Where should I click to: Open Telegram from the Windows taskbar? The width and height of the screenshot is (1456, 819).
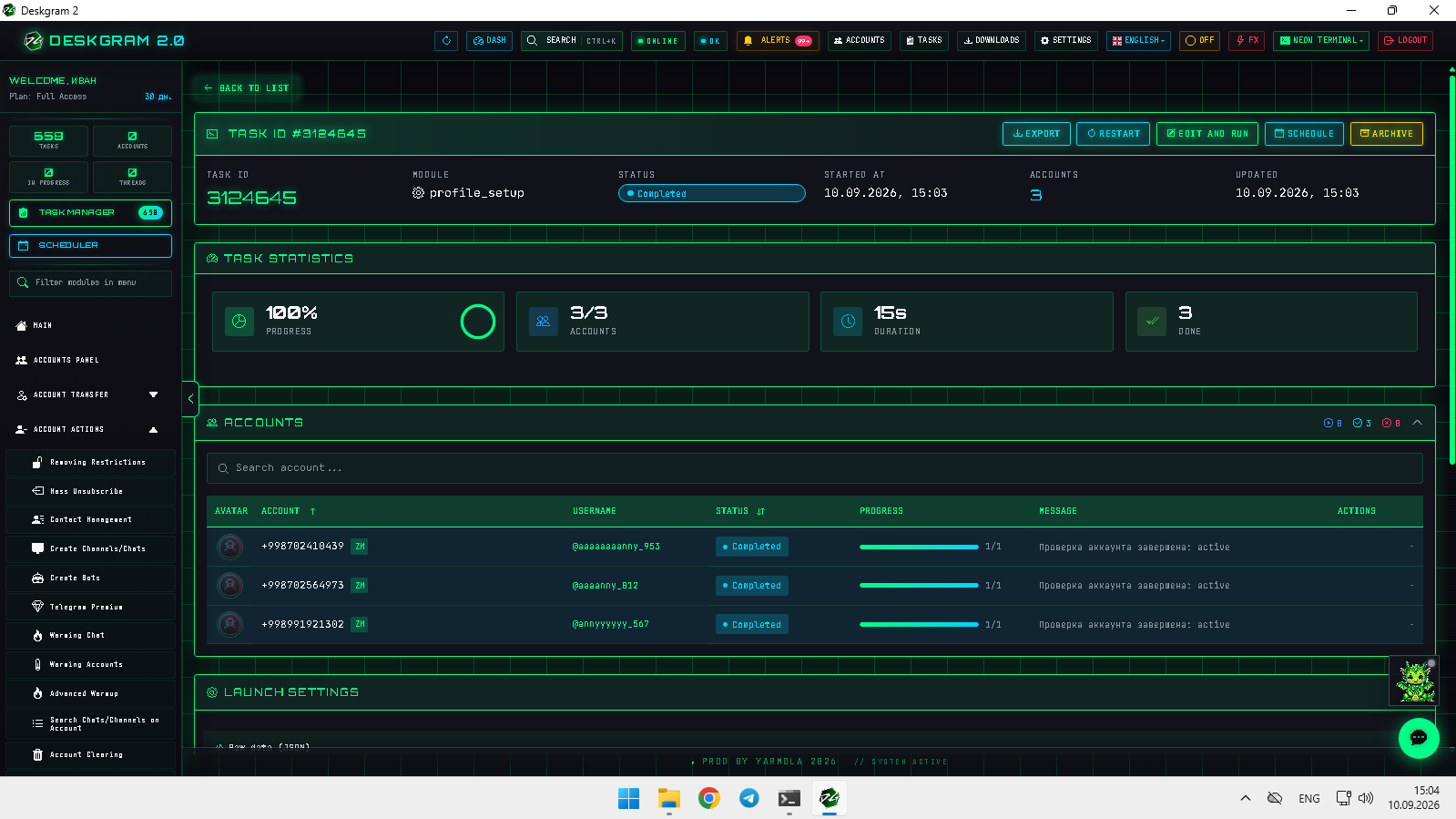tap(748, 798)
